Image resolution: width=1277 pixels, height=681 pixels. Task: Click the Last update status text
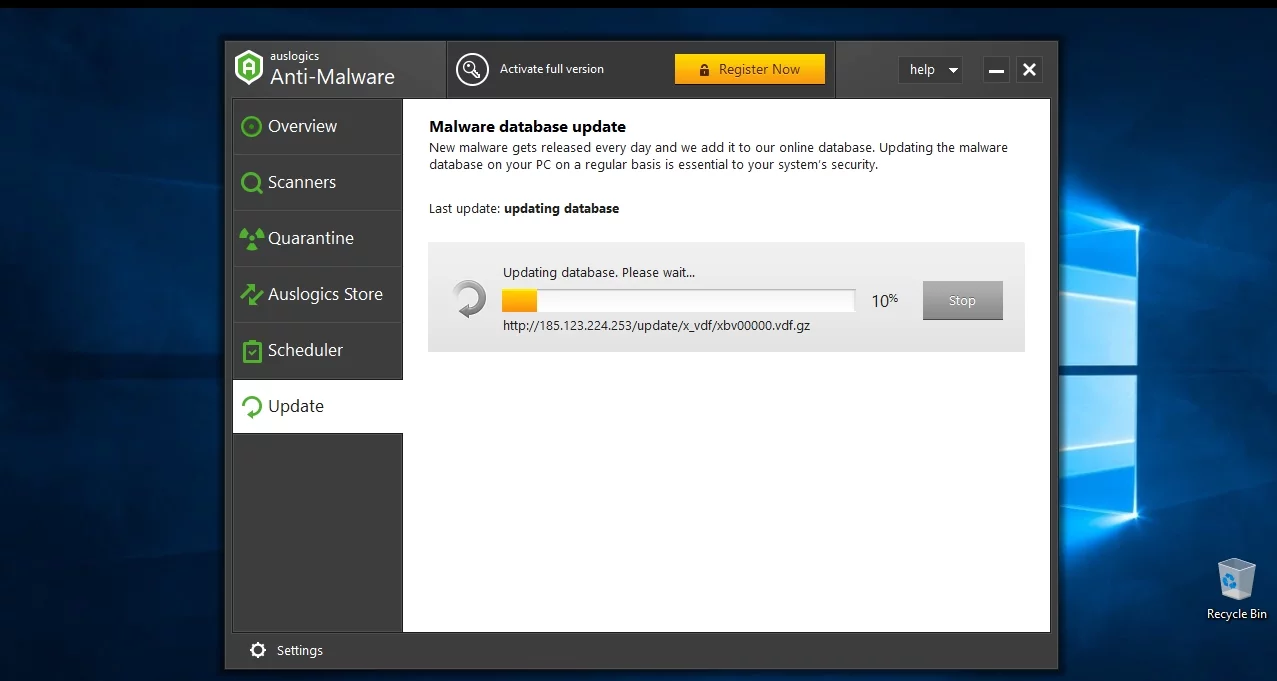pos(524,209)
